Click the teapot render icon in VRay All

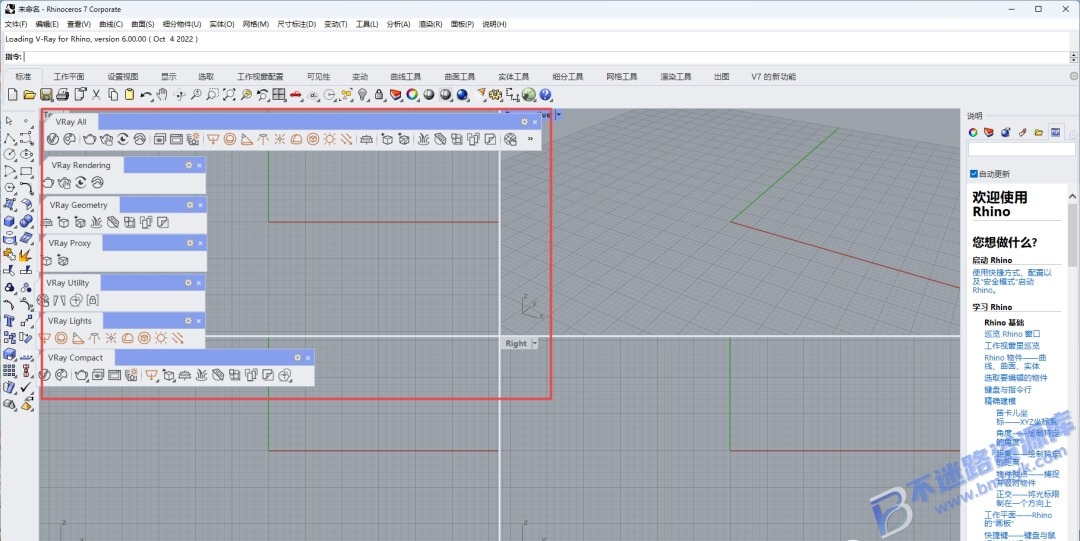[x=90, y=139]
